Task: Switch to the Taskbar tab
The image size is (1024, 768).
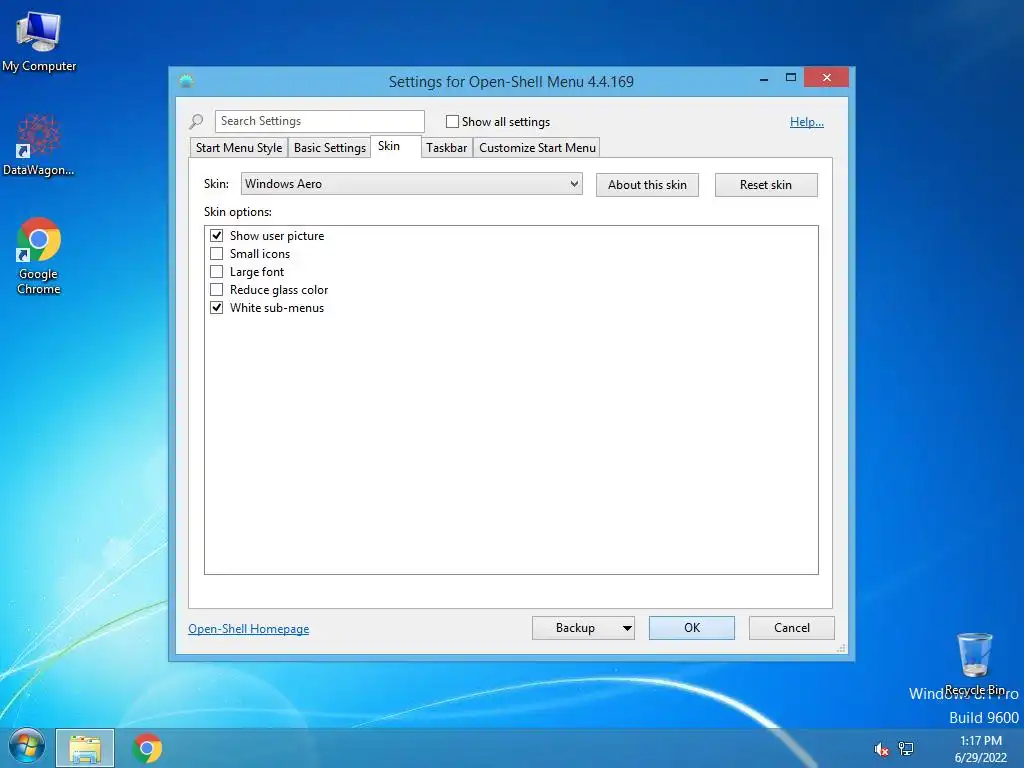Action: [x=447, y=148]
